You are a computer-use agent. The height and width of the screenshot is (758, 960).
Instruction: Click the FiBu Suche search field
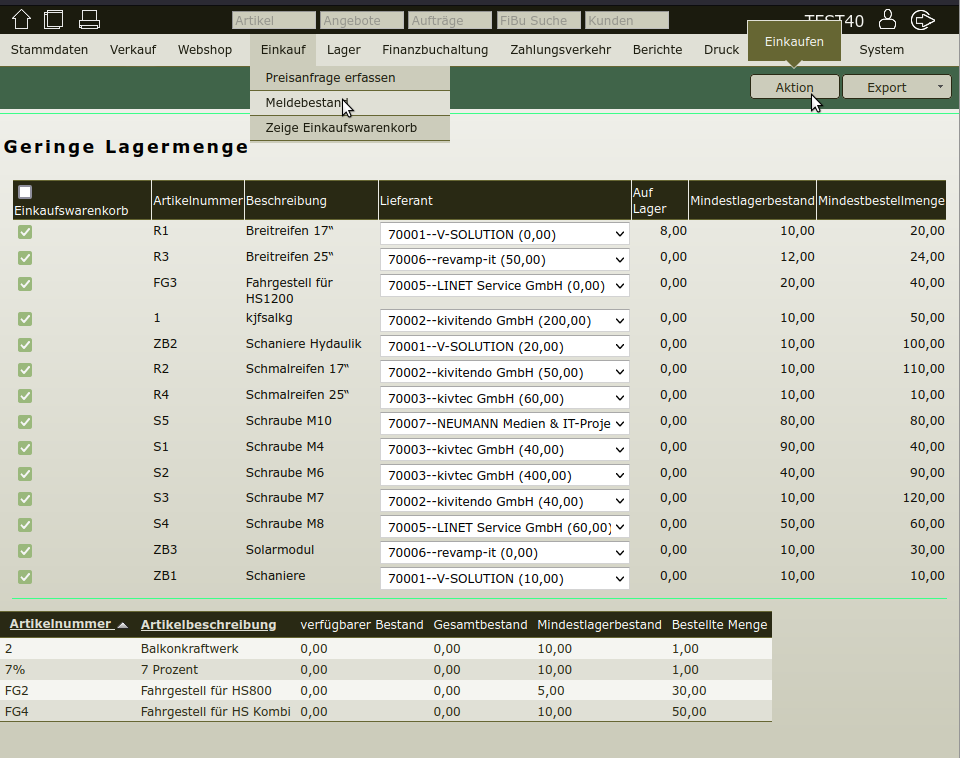(538, 20)
